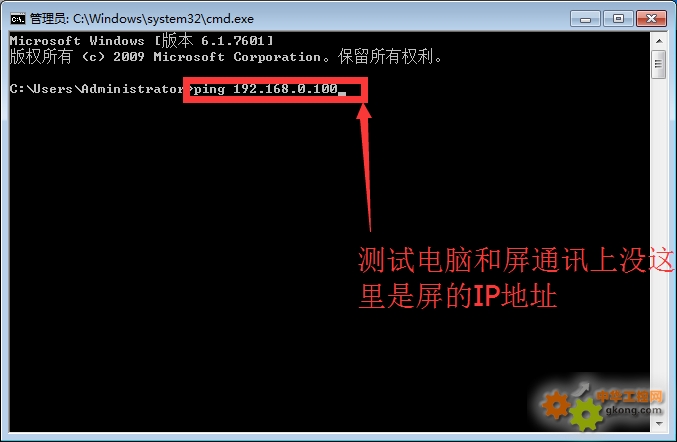The image size is (677, 442).
Task: Click the gkong.com watermark text
Action: pyautogui.click(x=633, y=410)
